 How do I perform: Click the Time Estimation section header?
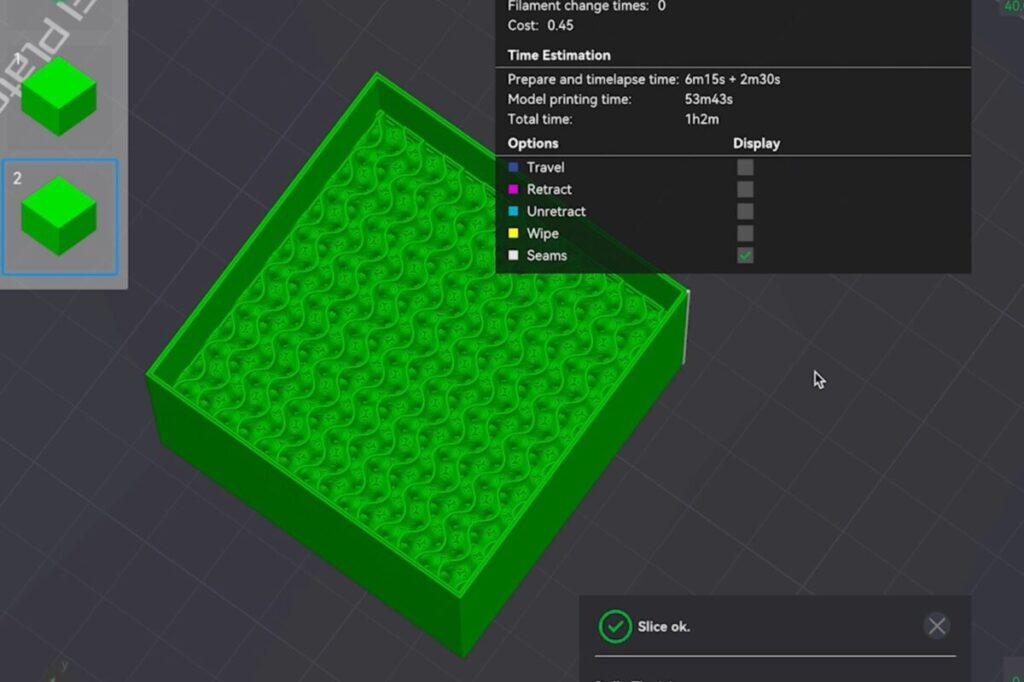pyautogui.click(x=559, y=55)
